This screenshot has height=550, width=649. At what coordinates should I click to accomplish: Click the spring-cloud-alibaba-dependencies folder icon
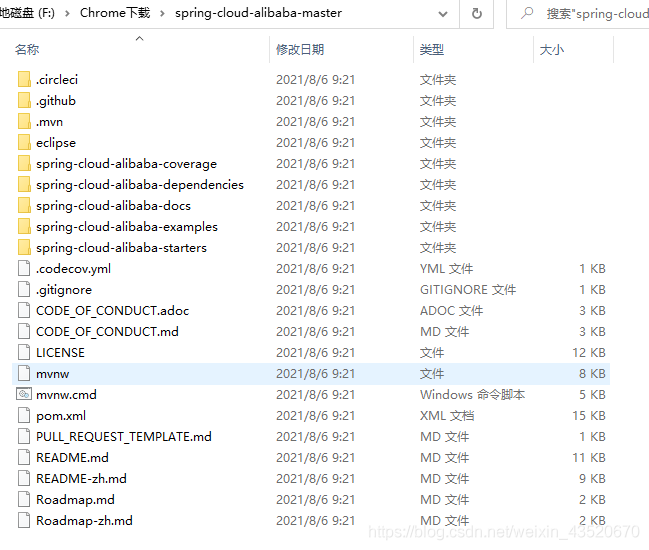click(24, 185)
